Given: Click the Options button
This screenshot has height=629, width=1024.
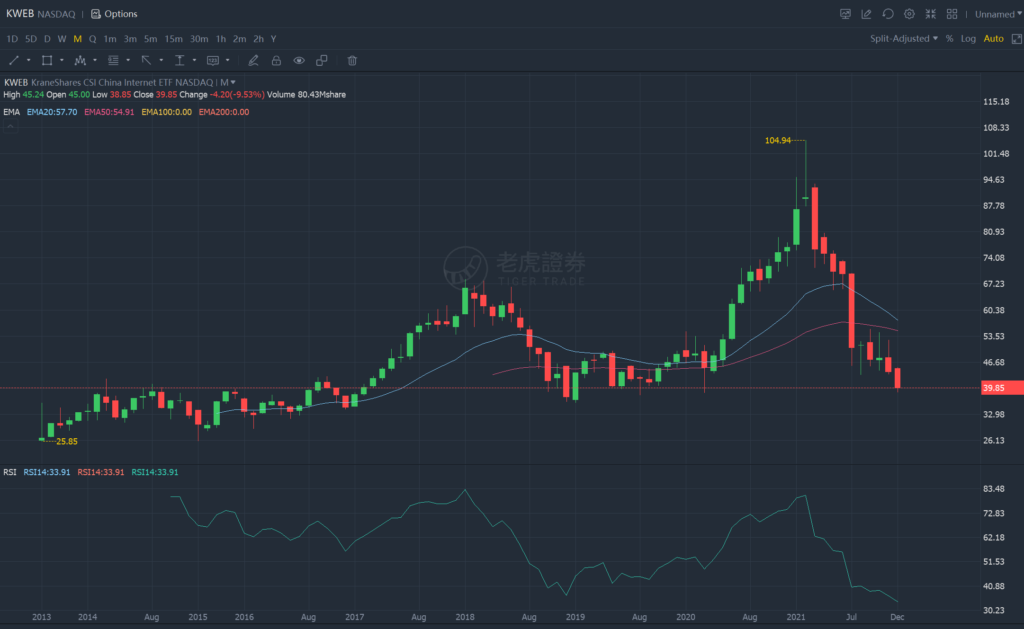Looking at the screenshot, I should [x=114, y=14].
